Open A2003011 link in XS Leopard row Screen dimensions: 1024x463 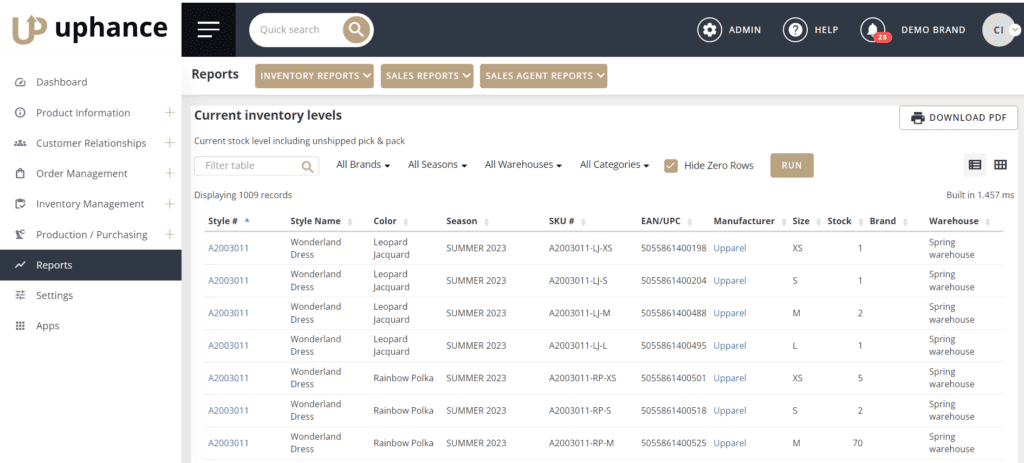click(x=228, y=248)
